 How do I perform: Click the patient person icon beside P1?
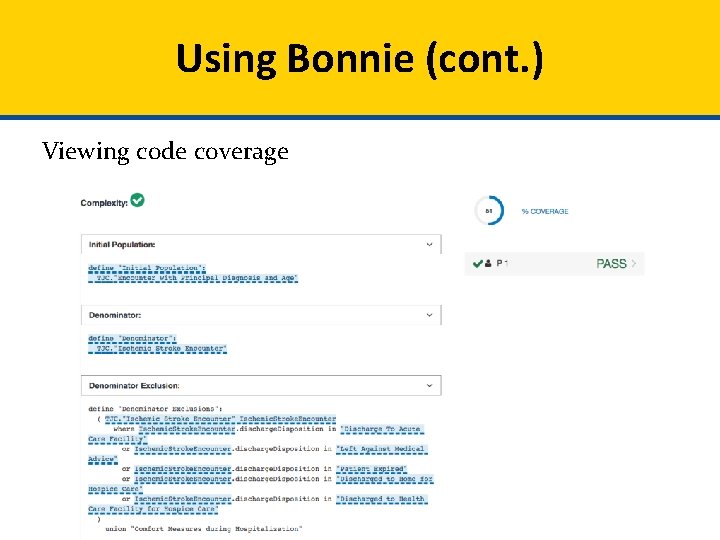click(488, 264)
